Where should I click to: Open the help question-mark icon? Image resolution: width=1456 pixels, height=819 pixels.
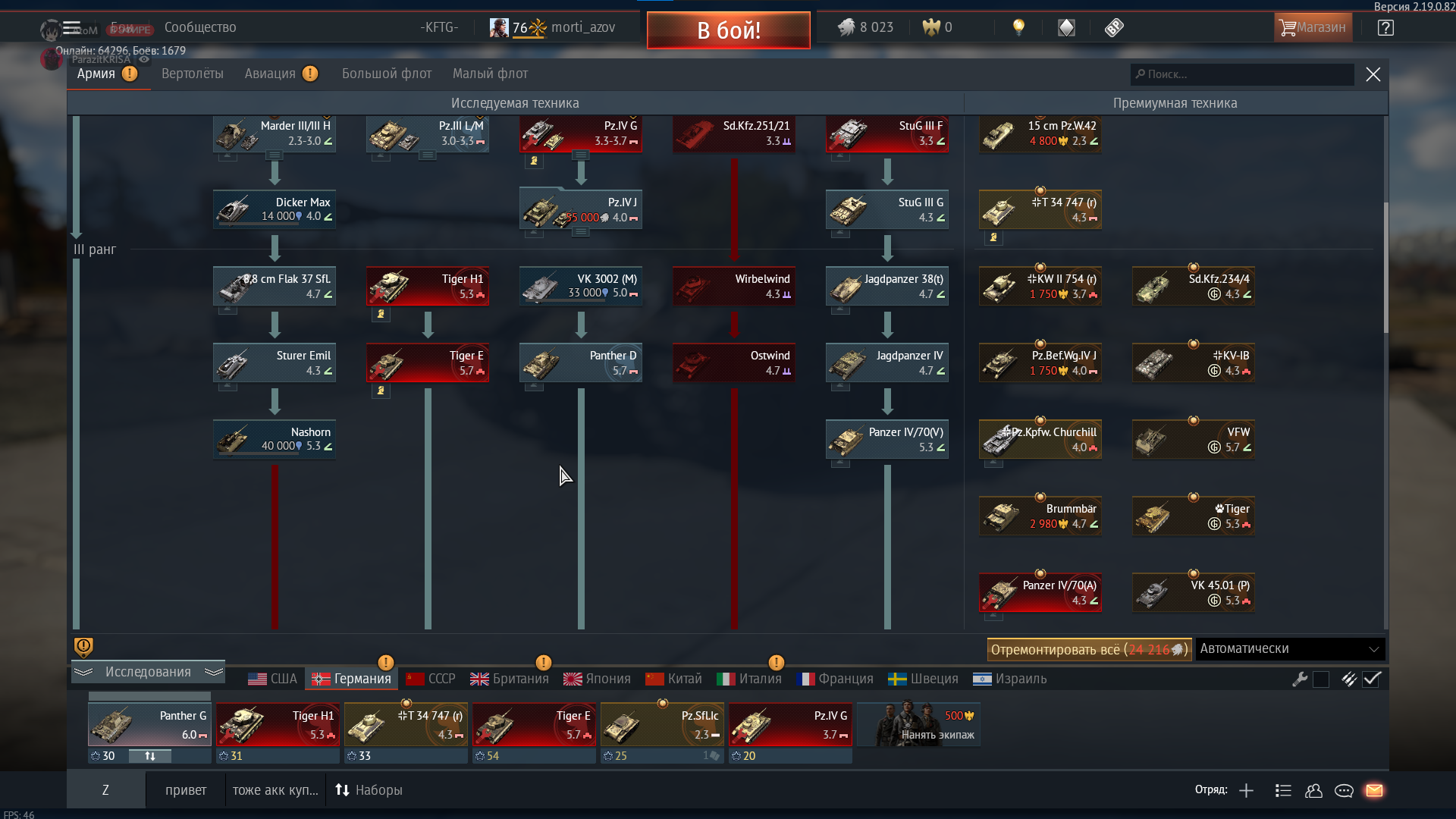[1385, 28]
